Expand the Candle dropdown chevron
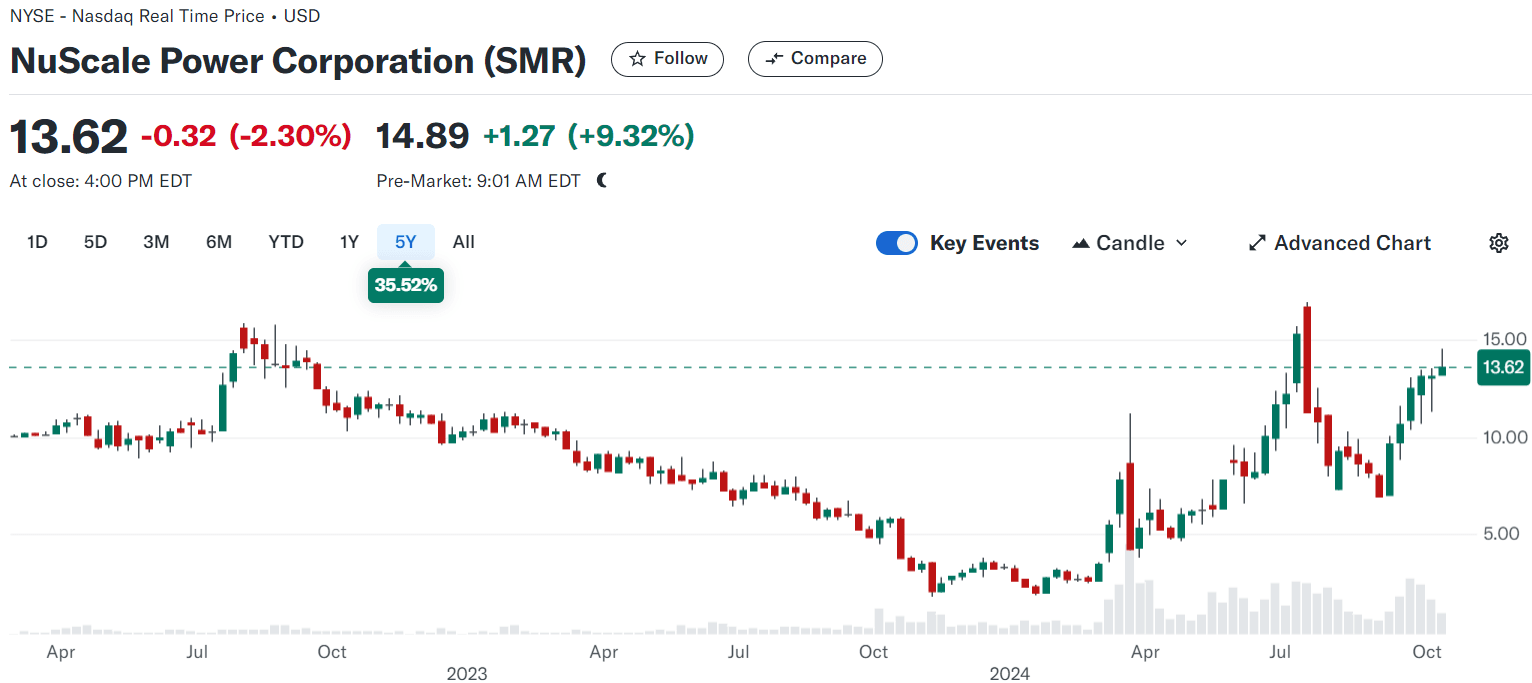 coord(1181,243)
